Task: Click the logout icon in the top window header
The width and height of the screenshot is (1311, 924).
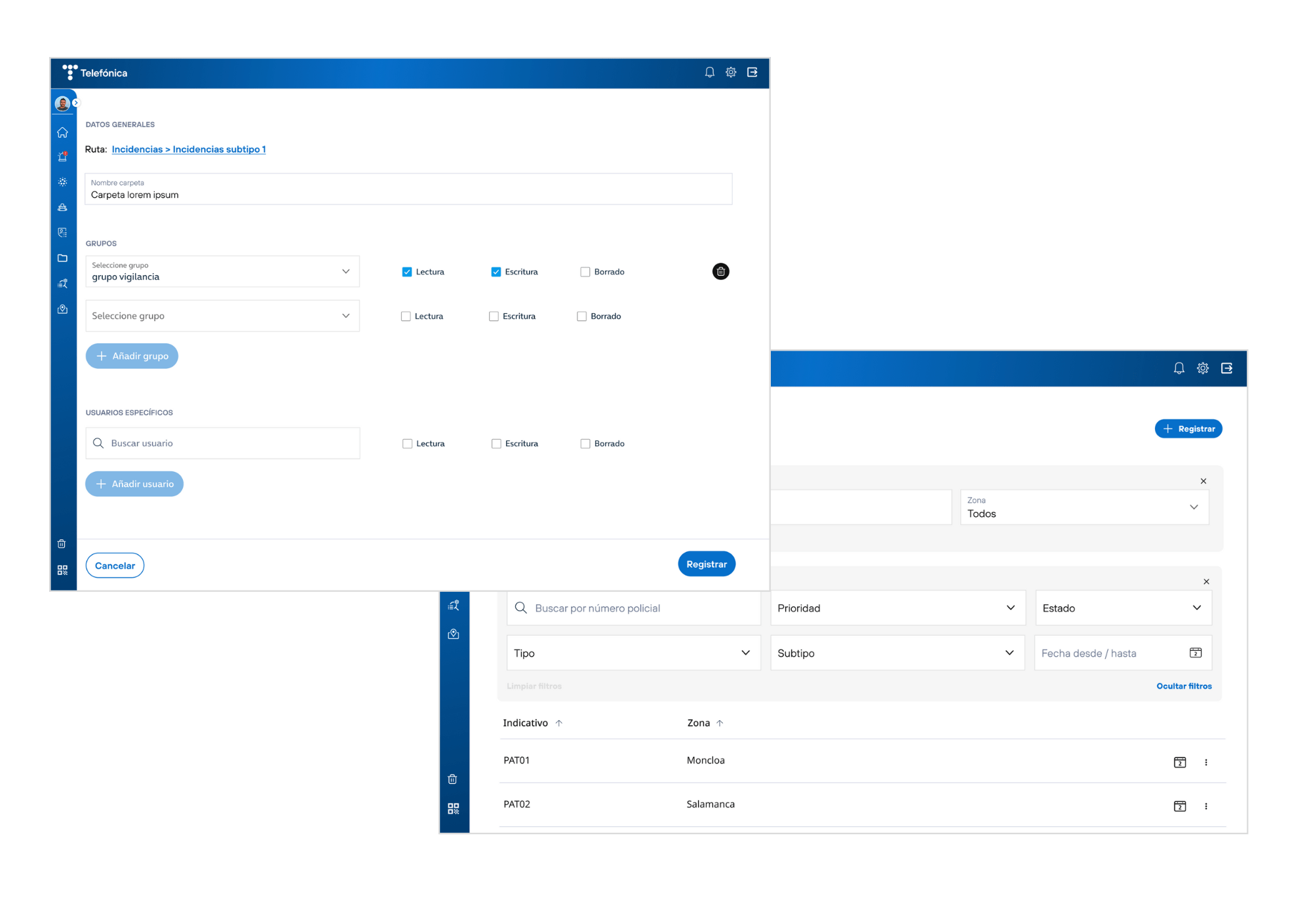Action: [752, 73]
